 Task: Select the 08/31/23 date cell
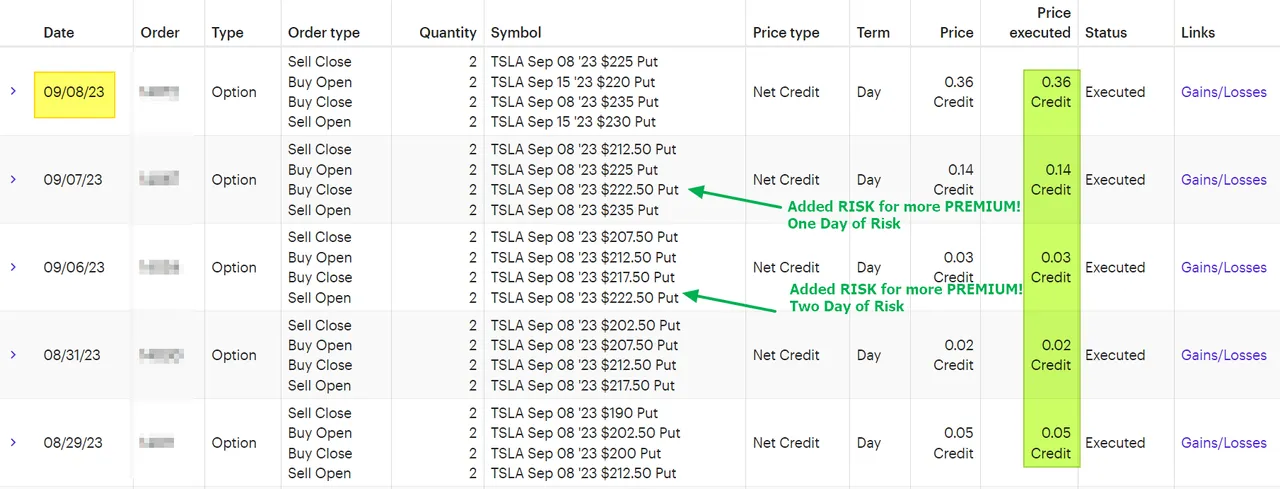point(74,355)
